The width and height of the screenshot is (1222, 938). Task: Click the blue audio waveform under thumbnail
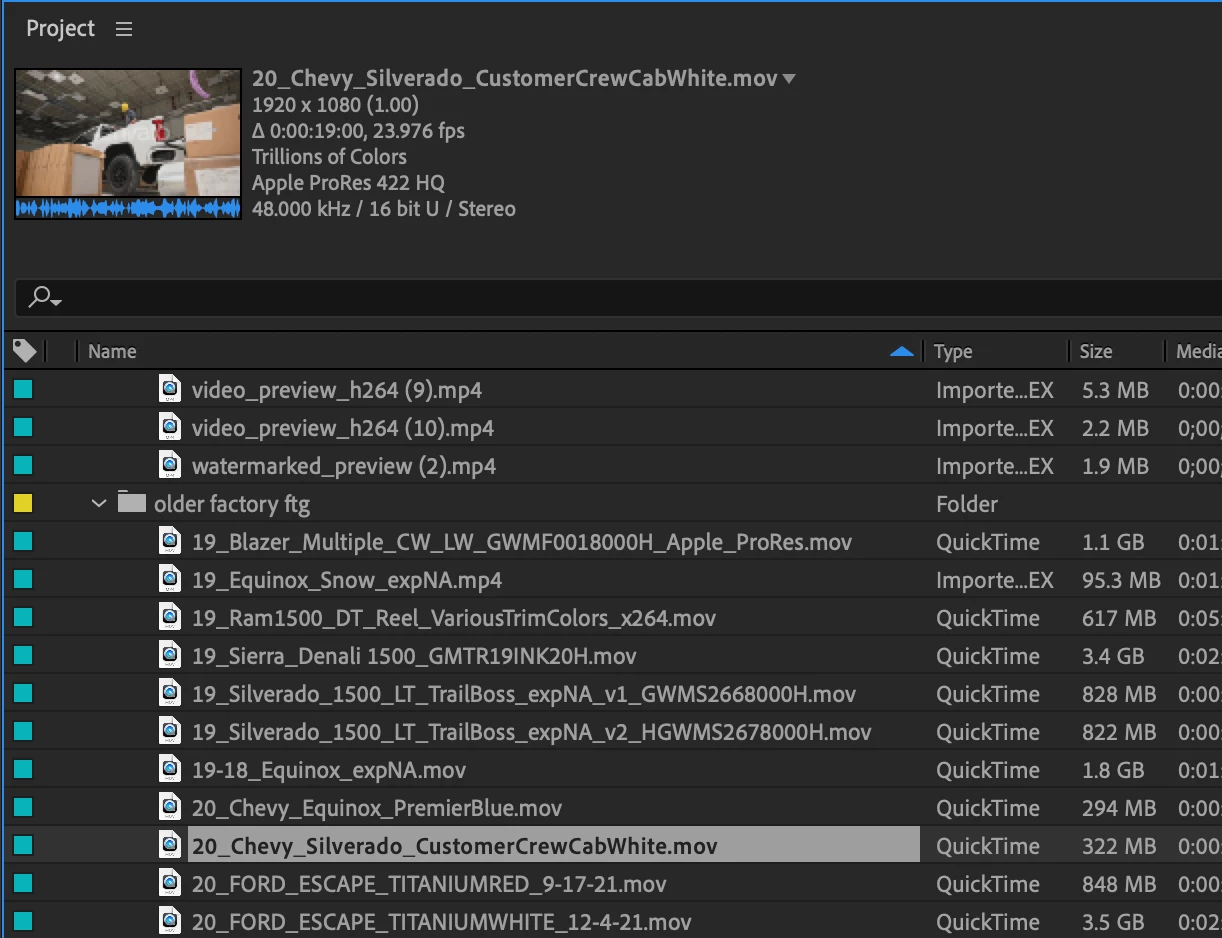pos(128,208)
